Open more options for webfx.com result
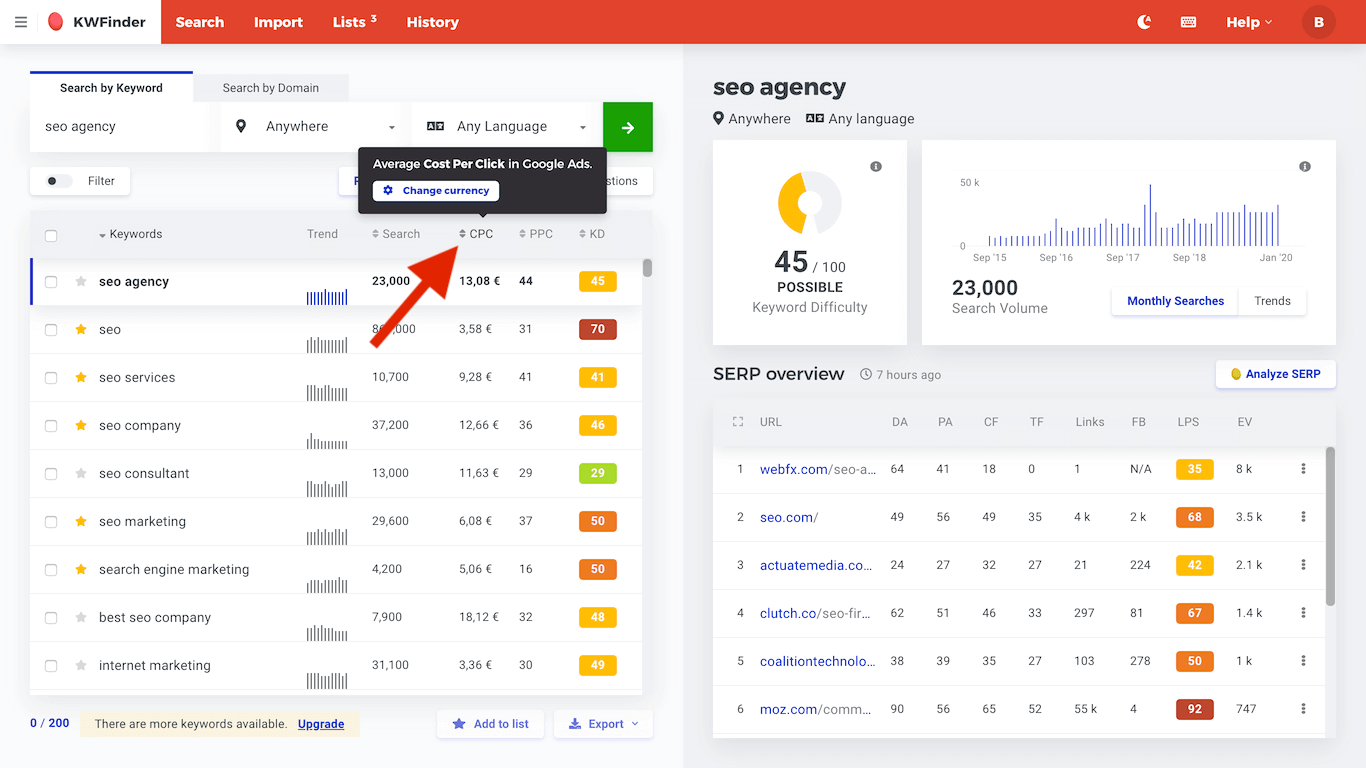 click(1303, 469)
